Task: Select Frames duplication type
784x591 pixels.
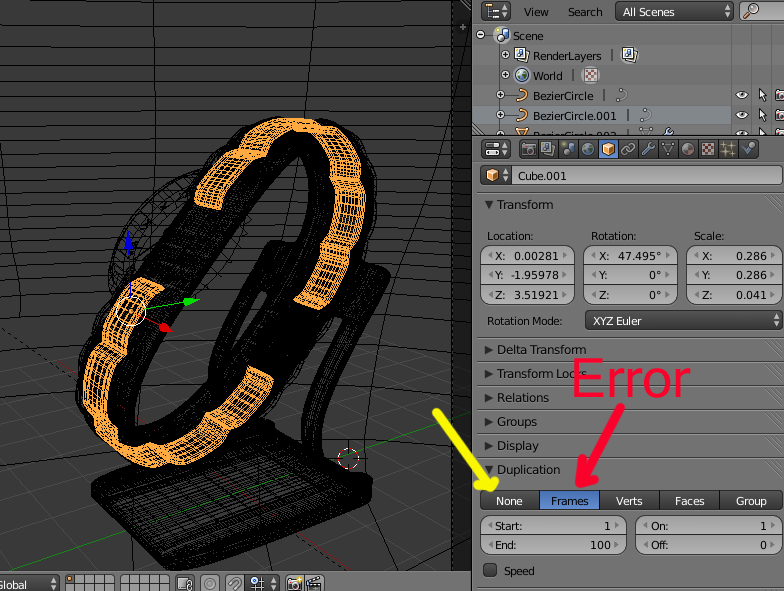Action: coord(570,500)
